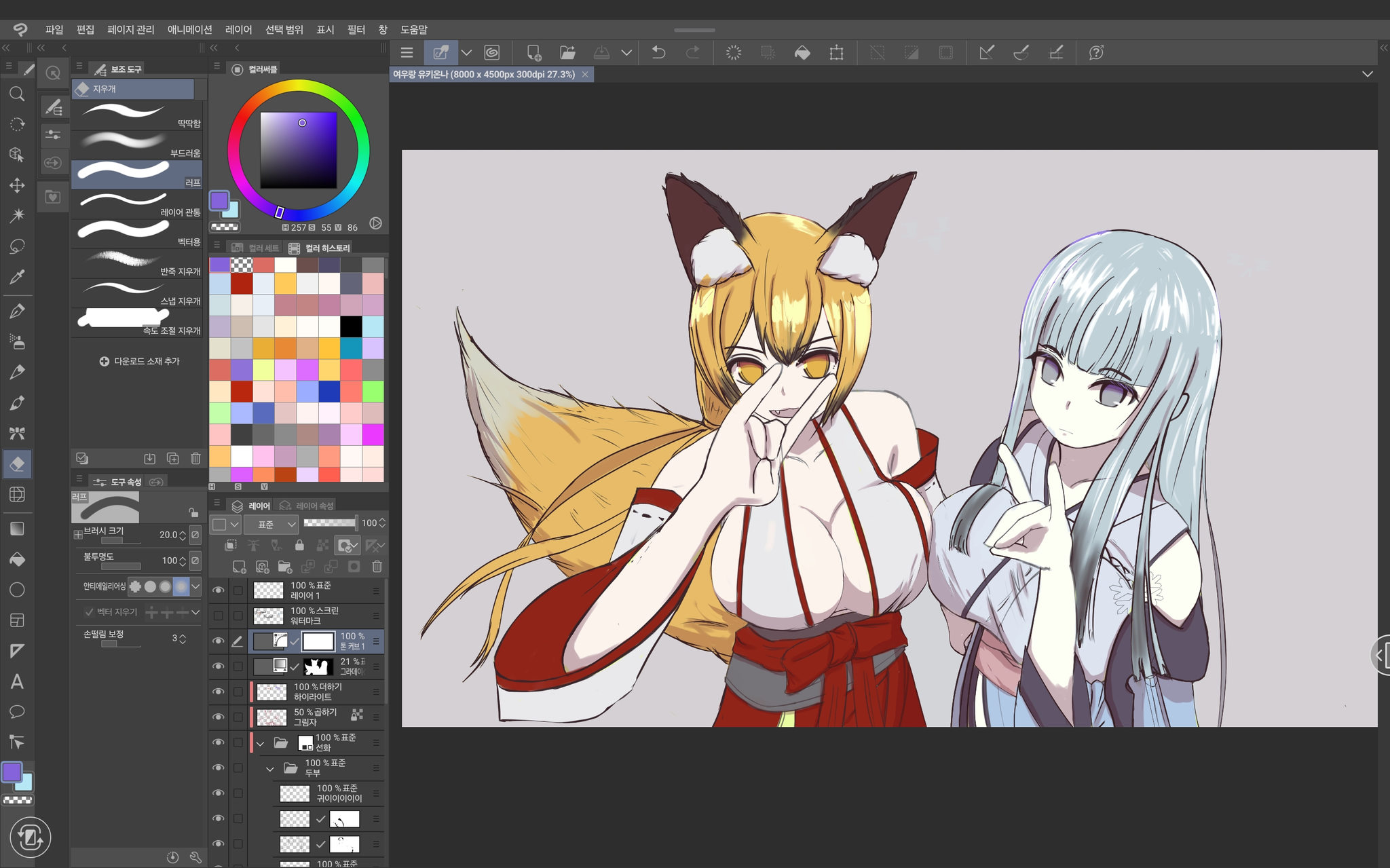
Task: Collapse the 두부 layer folder
Action: pos(270,768)
